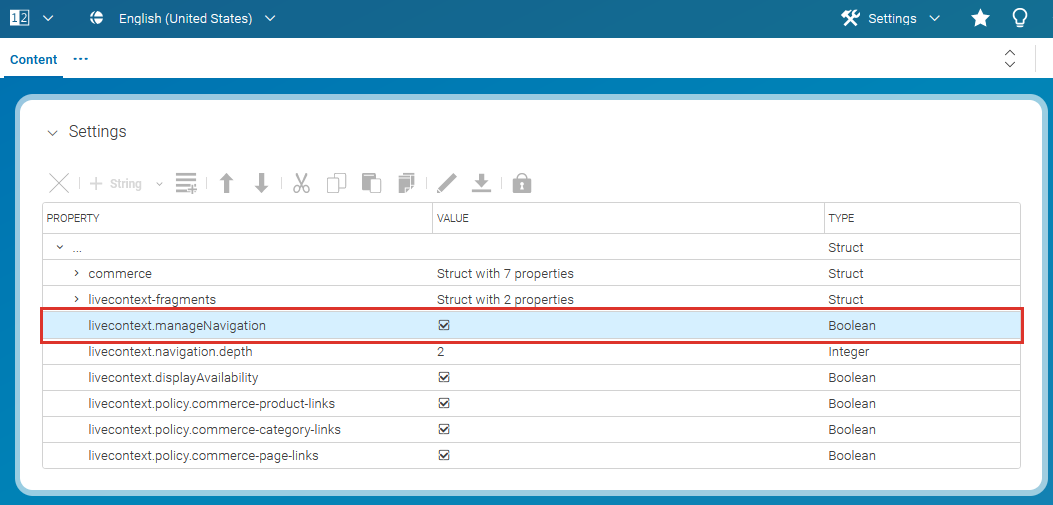
Task: Select livecontext.displayAvailability property name
Action: click(x=173, y=377)
